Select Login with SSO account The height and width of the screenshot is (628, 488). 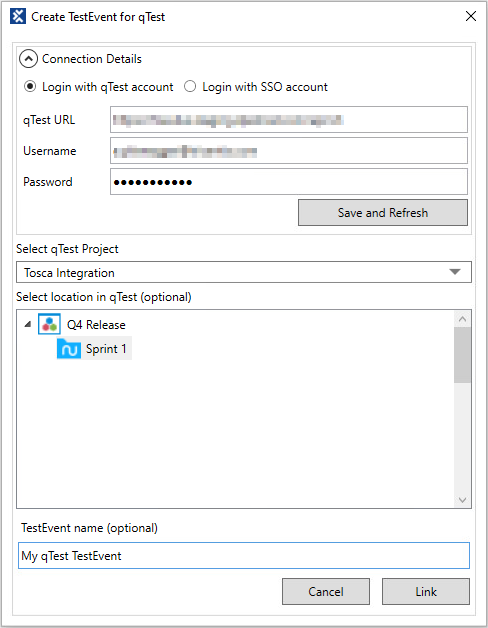(190, 87)
